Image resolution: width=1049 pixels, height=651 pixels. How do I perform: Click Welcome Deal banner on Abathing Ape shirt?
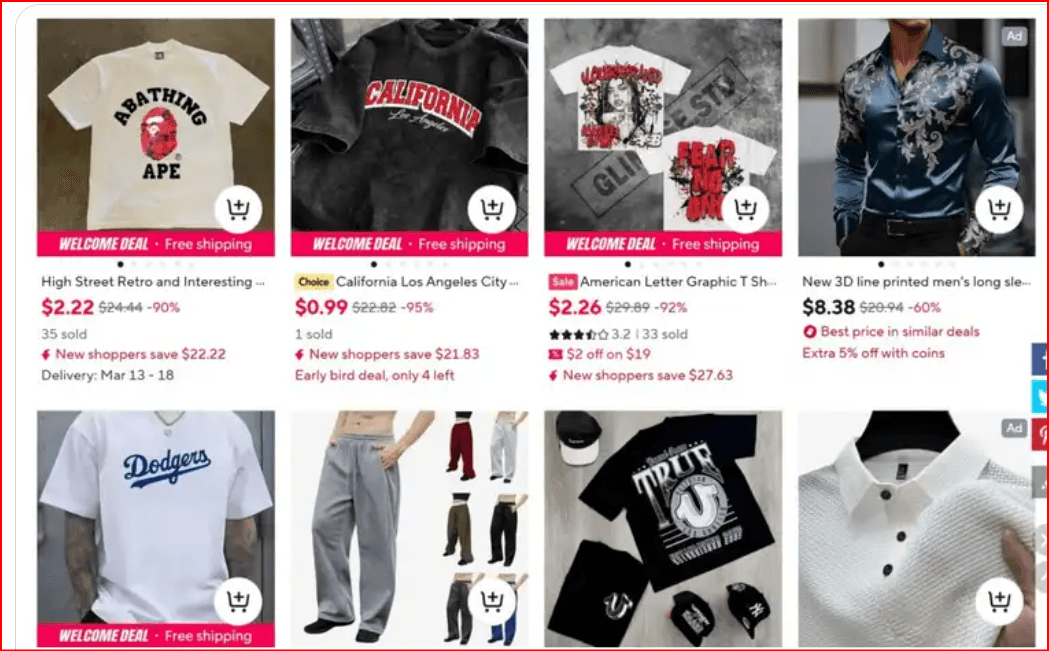(x=155, y=244)
